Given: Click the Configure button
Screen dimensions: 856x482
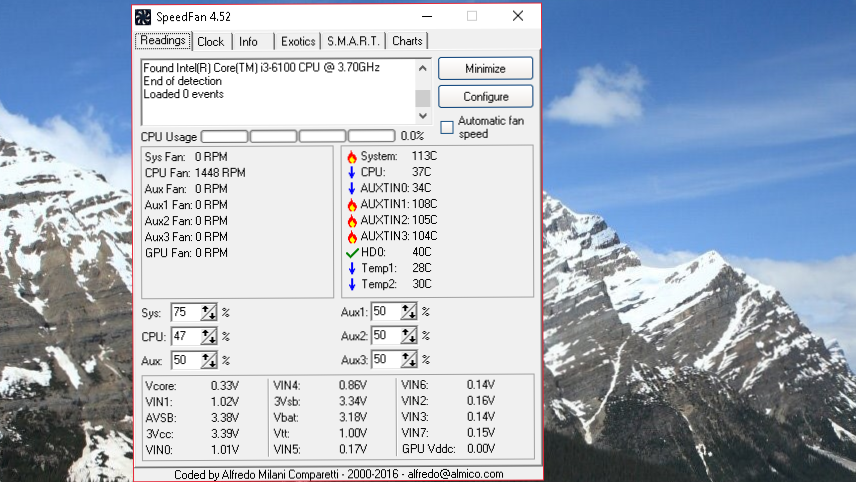Looking at the screenshot, I should 485,97.
